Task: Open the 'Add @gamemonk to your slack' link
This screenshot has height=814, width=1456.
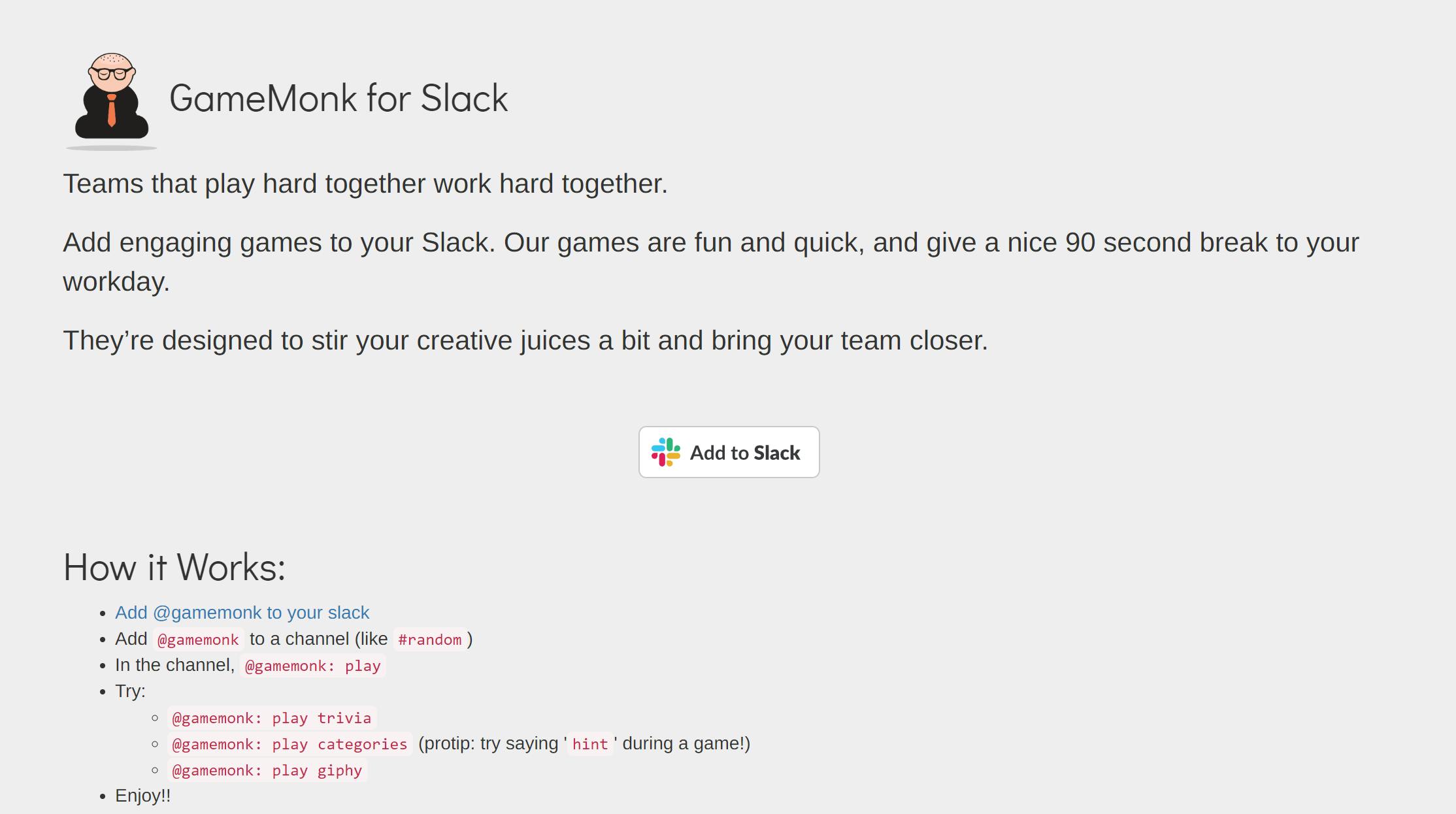Action: pos(241,613)
